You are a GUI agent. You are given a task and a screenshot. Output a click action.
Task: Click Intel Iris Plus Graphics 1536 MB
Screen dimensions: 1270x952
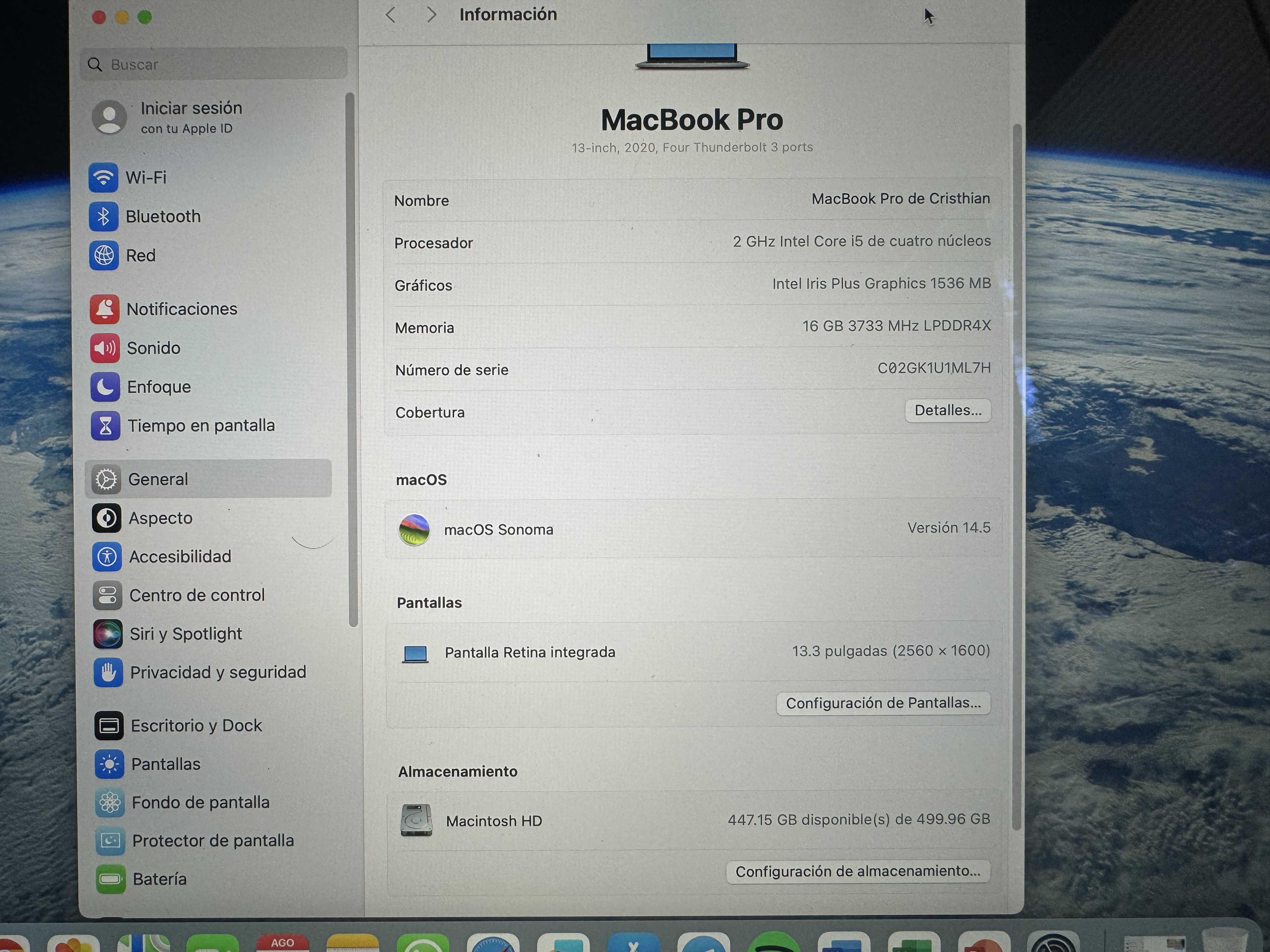coord(881,283)
